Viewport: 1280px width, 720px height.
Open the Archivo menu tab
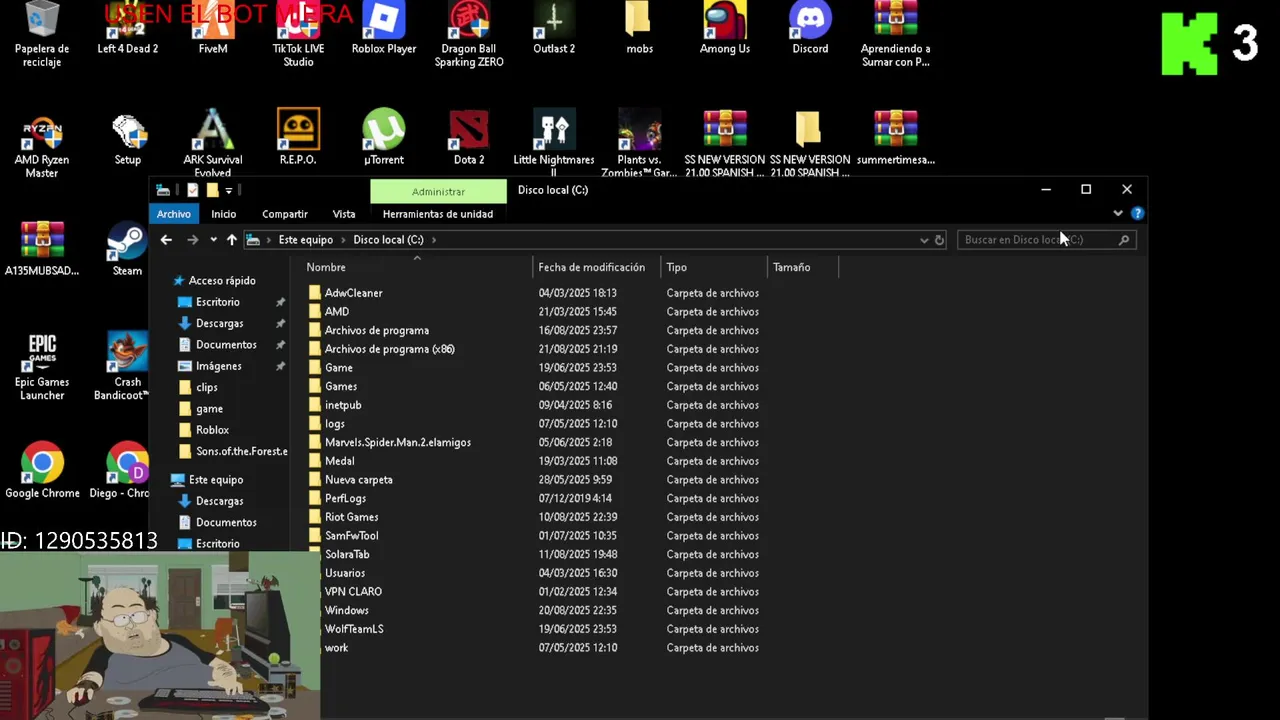[x=173, y=214]
